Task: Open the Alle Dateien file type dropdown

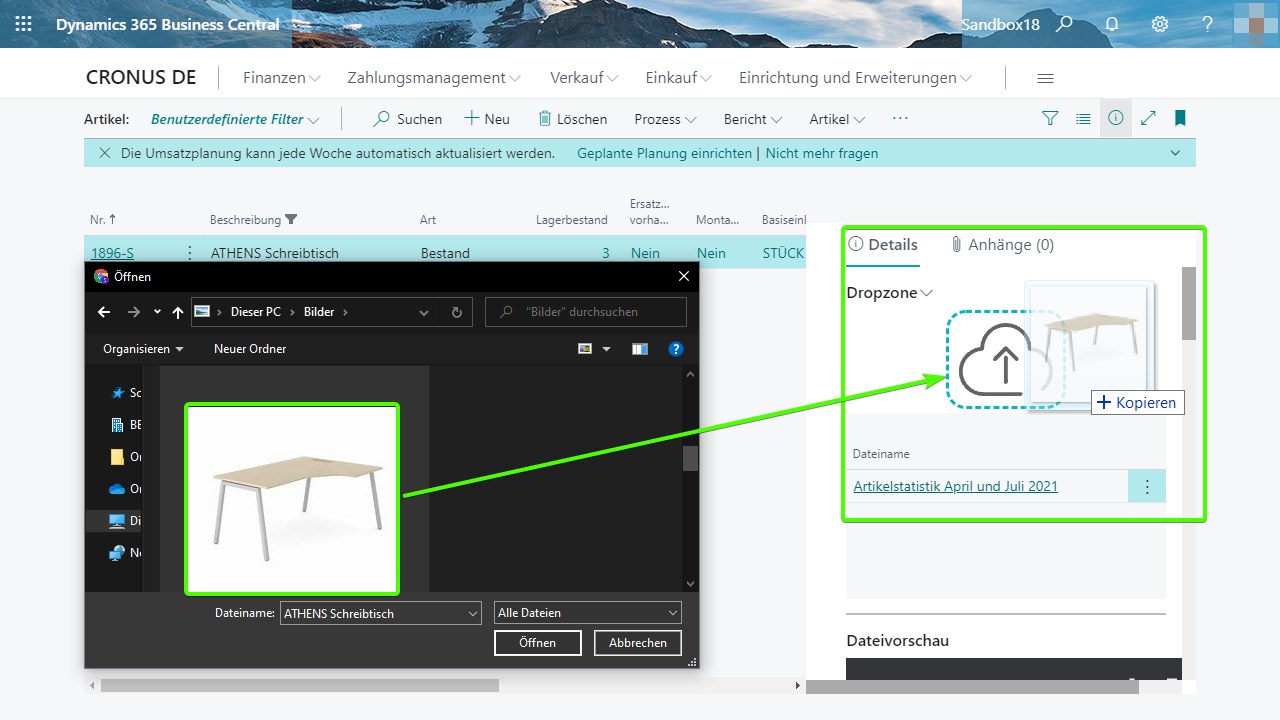Action: (588, 613)
